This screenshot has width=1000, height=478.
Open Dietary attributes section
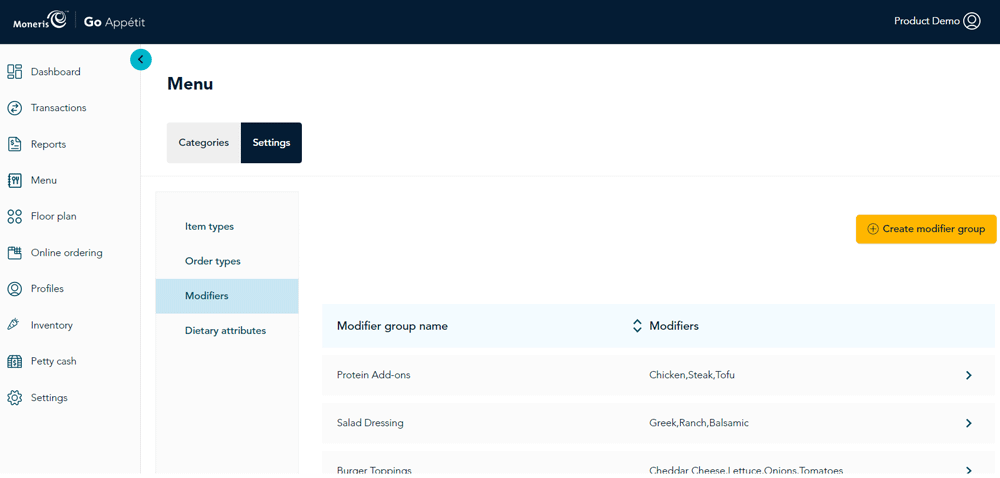point(227,331)
